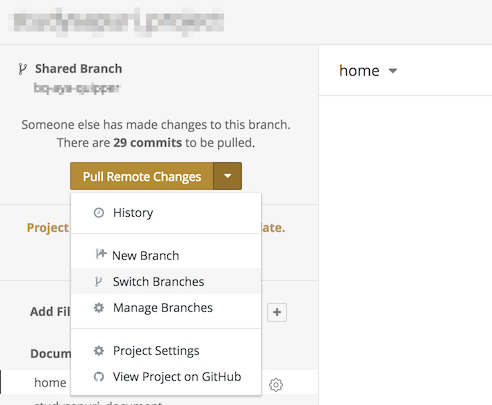Open the home document dropdown
The height and width of the screenshot is (405, 492).
[368, 71]
